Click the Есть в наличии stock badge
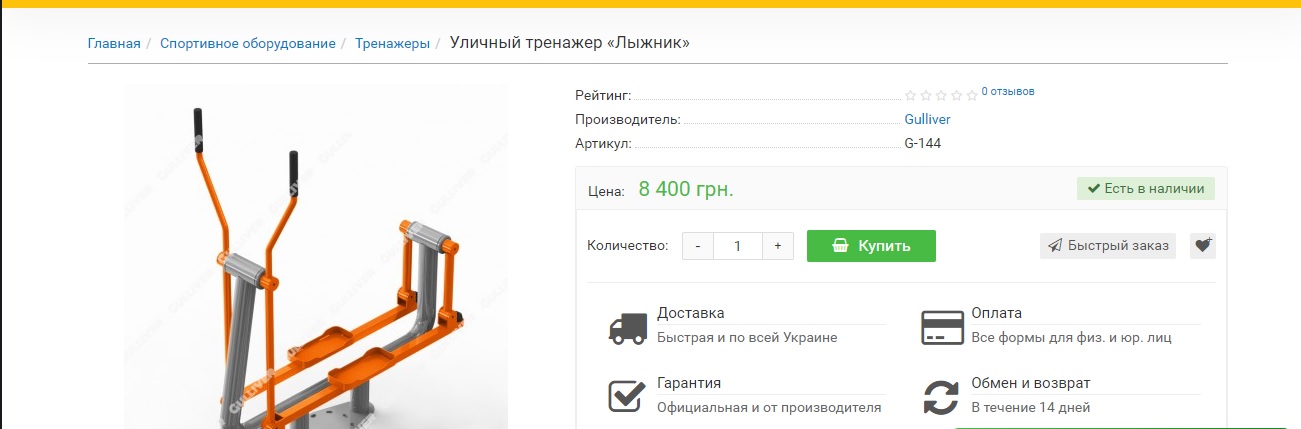This screenshot has height=429, width=1301. tap(1146, 188)
